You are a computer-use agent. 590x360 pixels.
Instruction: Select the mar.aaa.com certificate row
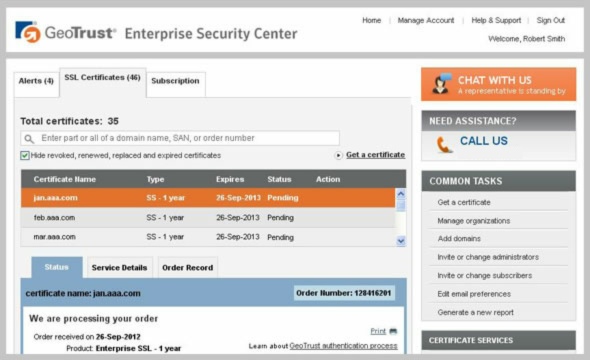pos(208,237)
